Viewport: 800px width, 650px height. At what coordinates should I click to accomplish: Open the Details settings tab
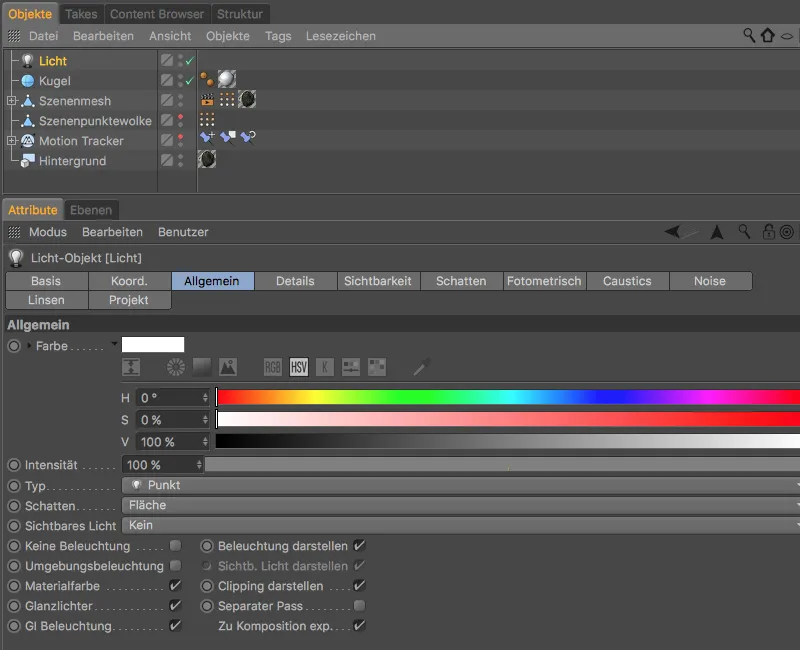(x=295, y=281)
